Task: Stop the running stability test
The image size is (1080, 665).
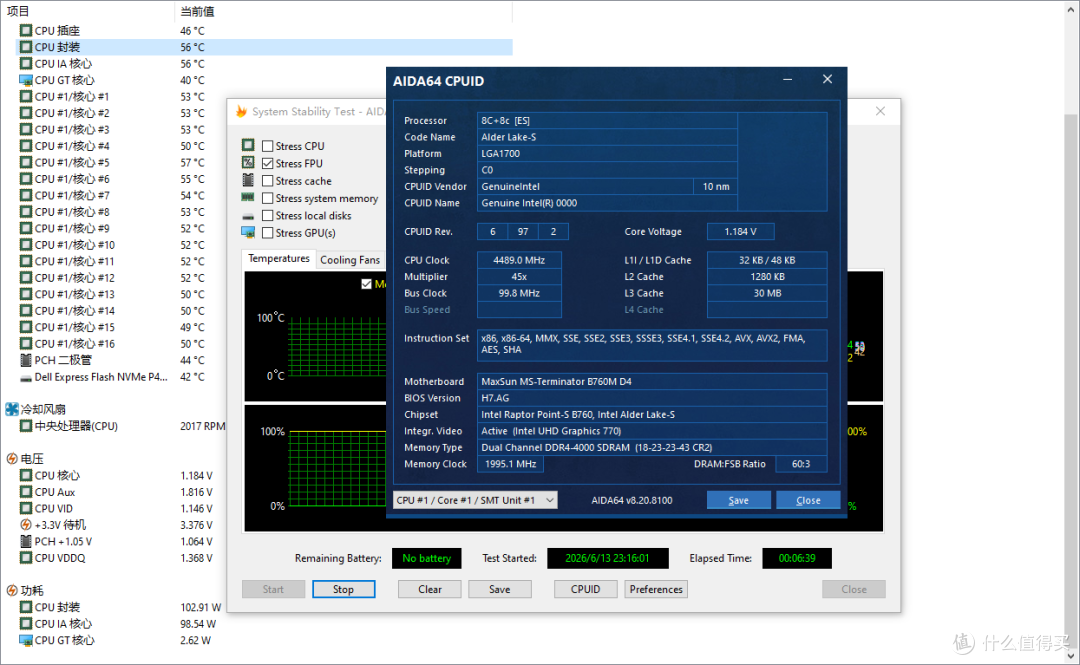Action: (344, 589)
